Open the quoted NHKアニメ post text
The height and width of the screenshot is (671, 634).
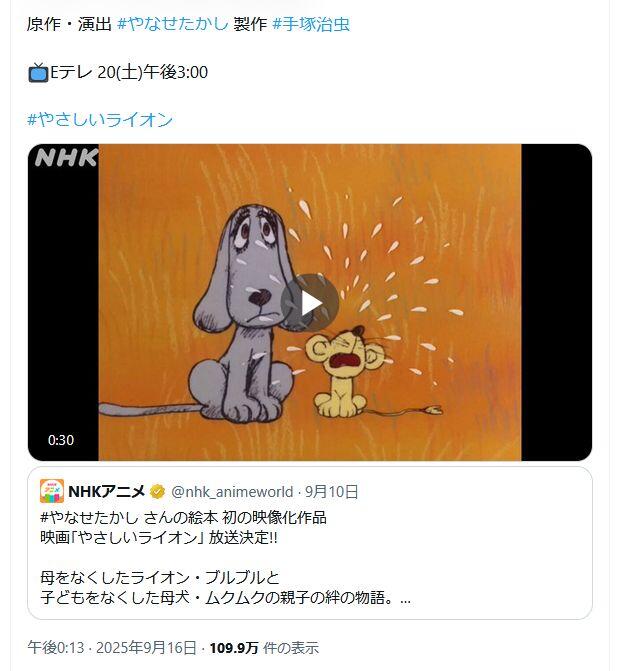tap(225, 557)
